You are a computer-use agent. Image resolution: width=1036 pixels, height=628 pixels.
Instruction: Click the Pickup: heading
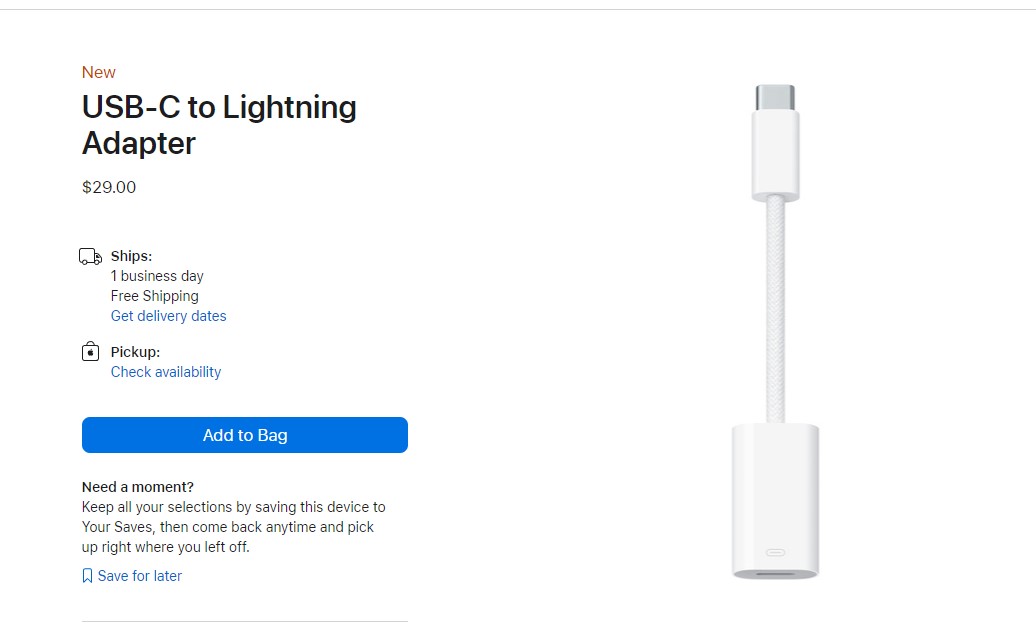(135, 352)
